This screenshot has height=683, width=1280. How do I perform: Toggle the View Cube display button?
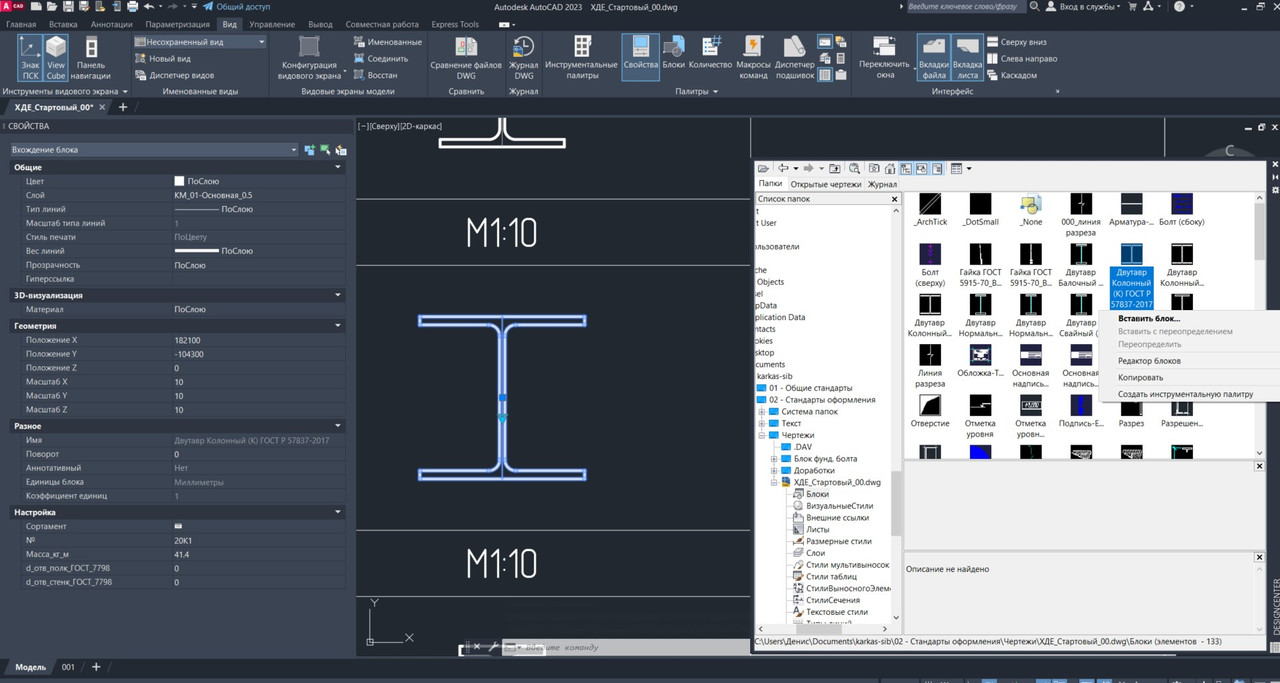(56, 59)
